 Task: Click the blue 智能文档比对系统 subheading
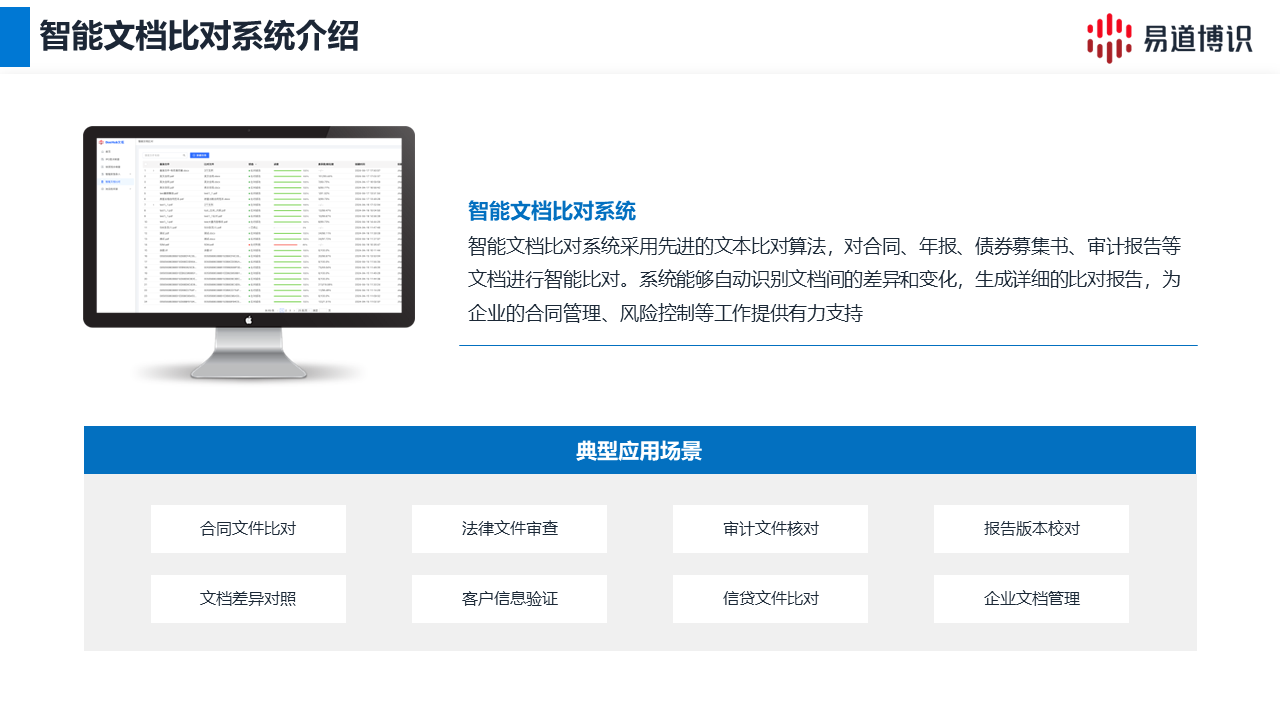(x=551, y=211)
